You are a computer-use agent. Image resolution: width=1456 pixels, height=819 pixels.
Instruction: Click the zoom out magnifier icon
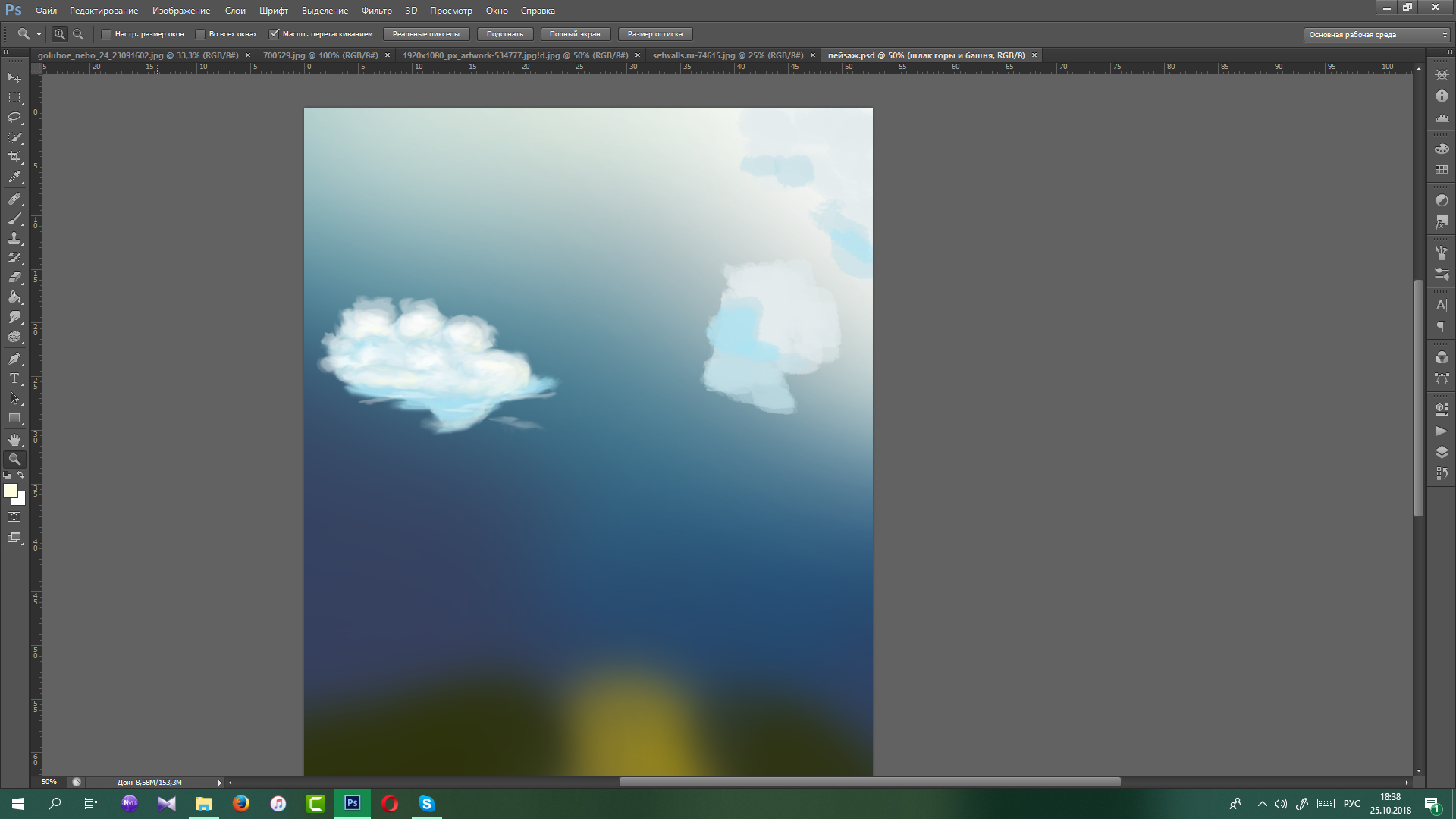(78, 34)
